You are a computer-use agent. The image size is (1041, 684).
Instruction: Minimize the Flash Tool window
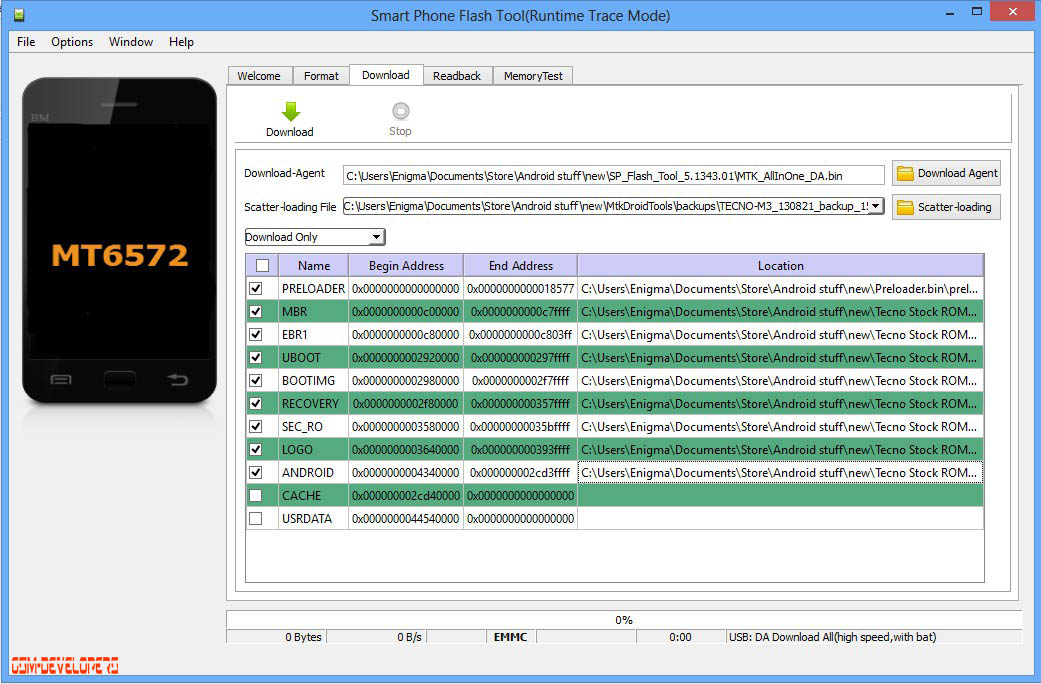click(x=951, y=12)
